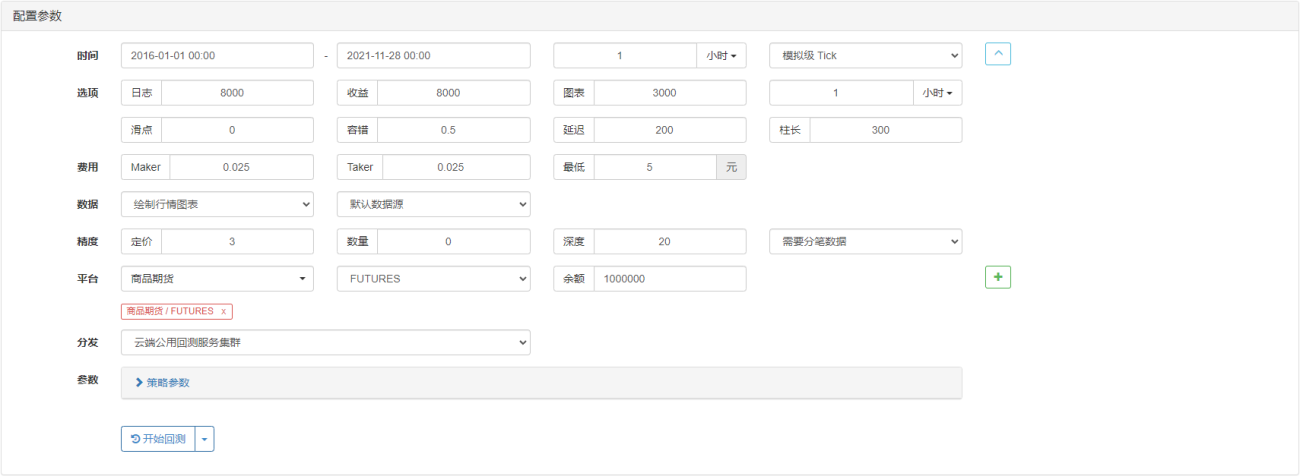Open the 绘制行情图表 dropdown
The width and height of the screenshot is (1300, 476).
(217, 204)
